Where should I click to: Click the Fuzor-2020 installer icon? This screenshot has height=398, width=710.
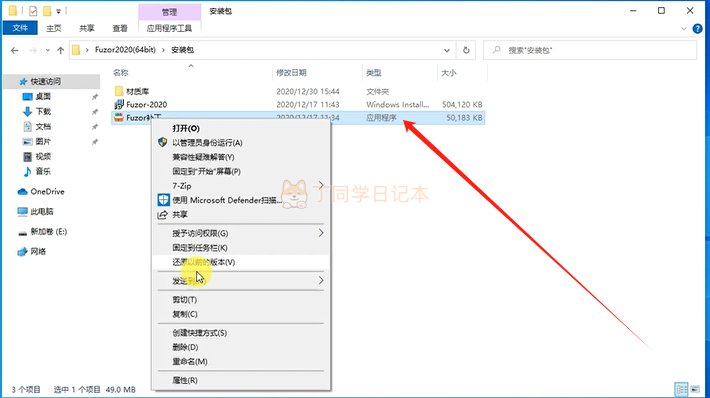tap(119, 105)
